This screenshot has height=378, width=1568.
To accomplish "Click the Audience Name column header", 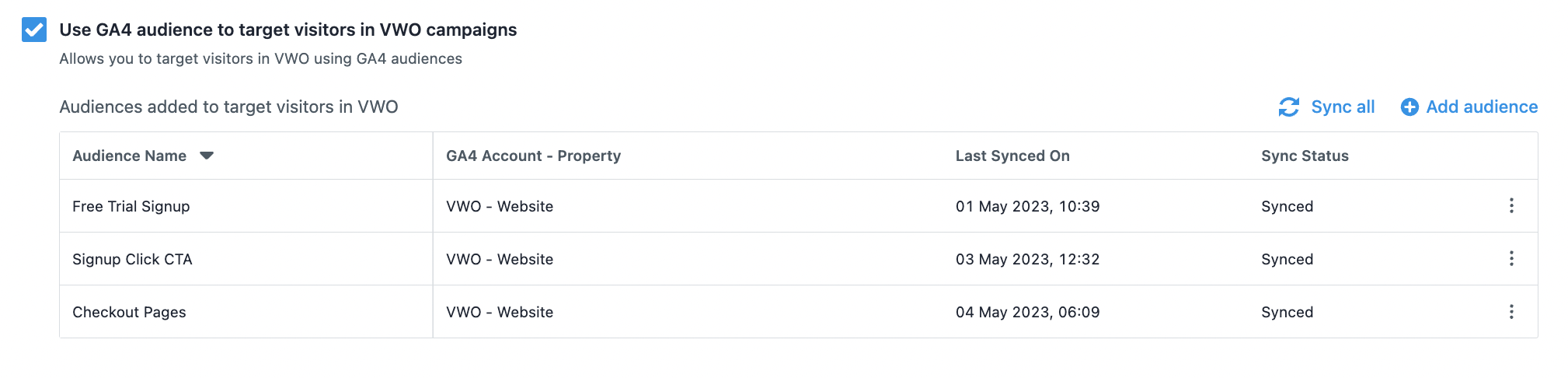I will 130,156.
